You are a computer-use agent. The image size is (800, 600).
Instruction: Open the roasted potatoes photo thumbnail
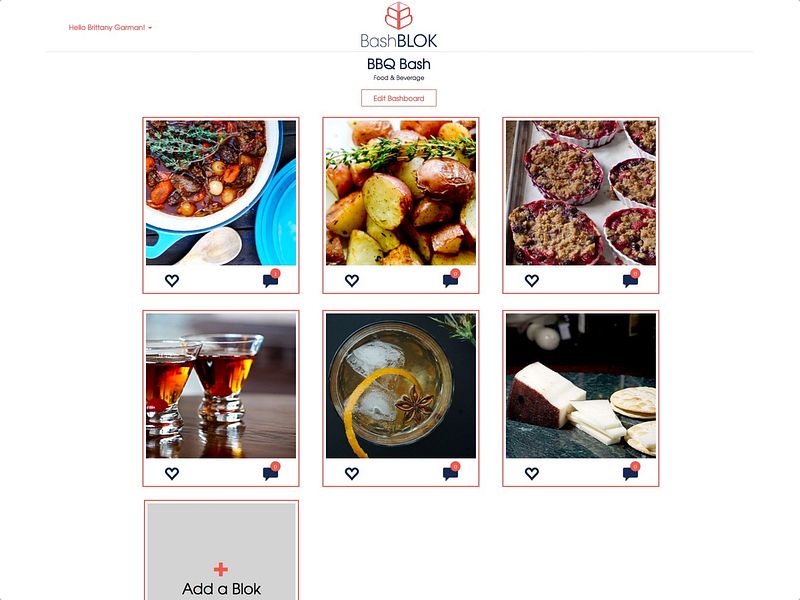[401, 193]
